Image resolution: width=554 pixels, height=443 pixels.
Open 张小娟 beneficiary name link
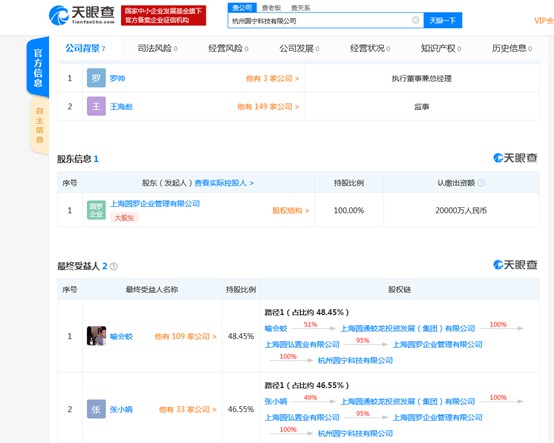(121, 409)
